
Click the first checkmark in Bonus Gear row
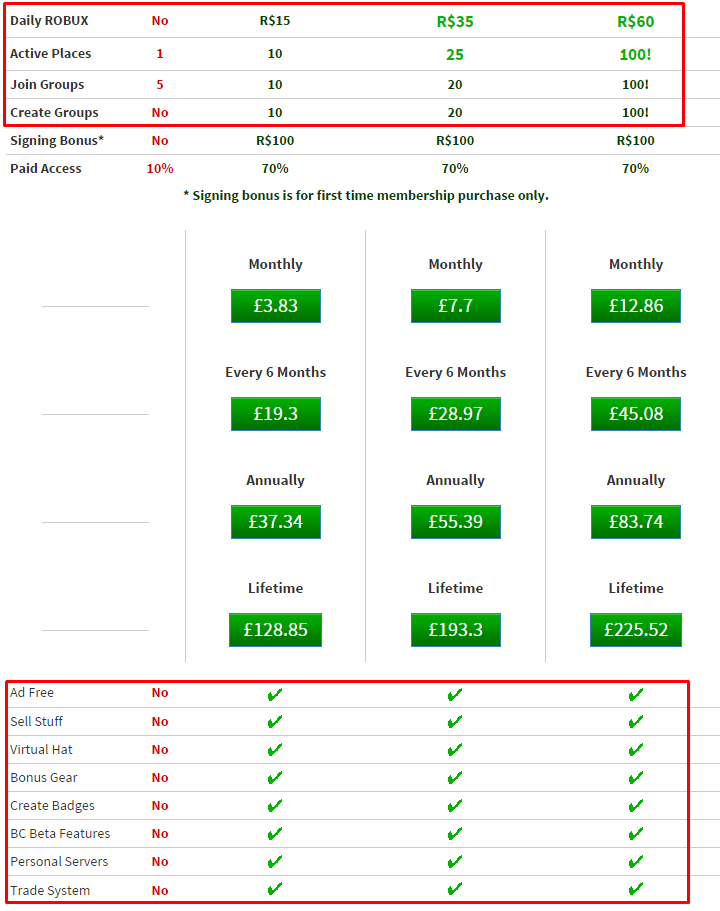[x=275, y=777]
